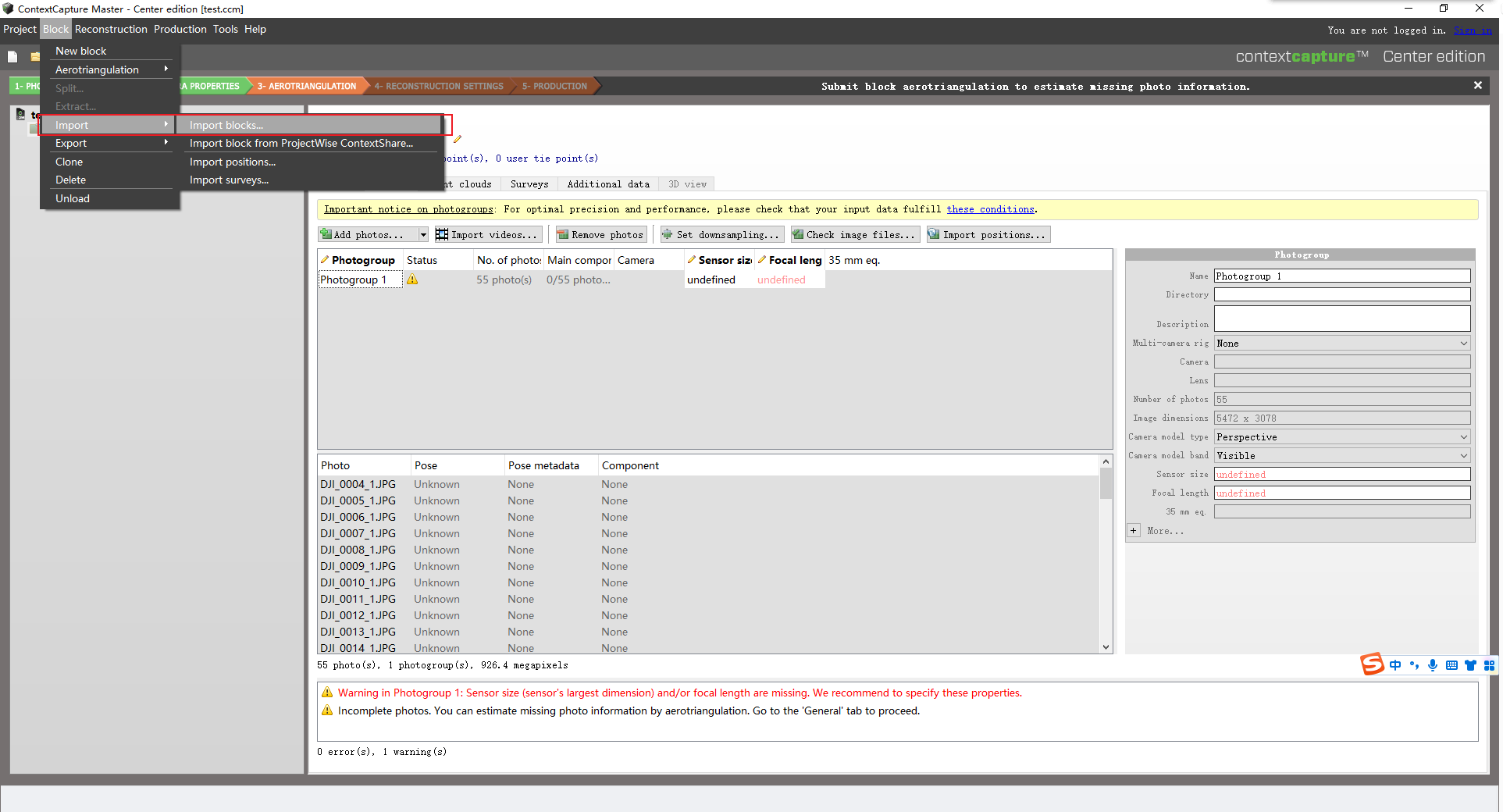
Task: Click the Sogou S input method logo
Action: coord(1372,664)
